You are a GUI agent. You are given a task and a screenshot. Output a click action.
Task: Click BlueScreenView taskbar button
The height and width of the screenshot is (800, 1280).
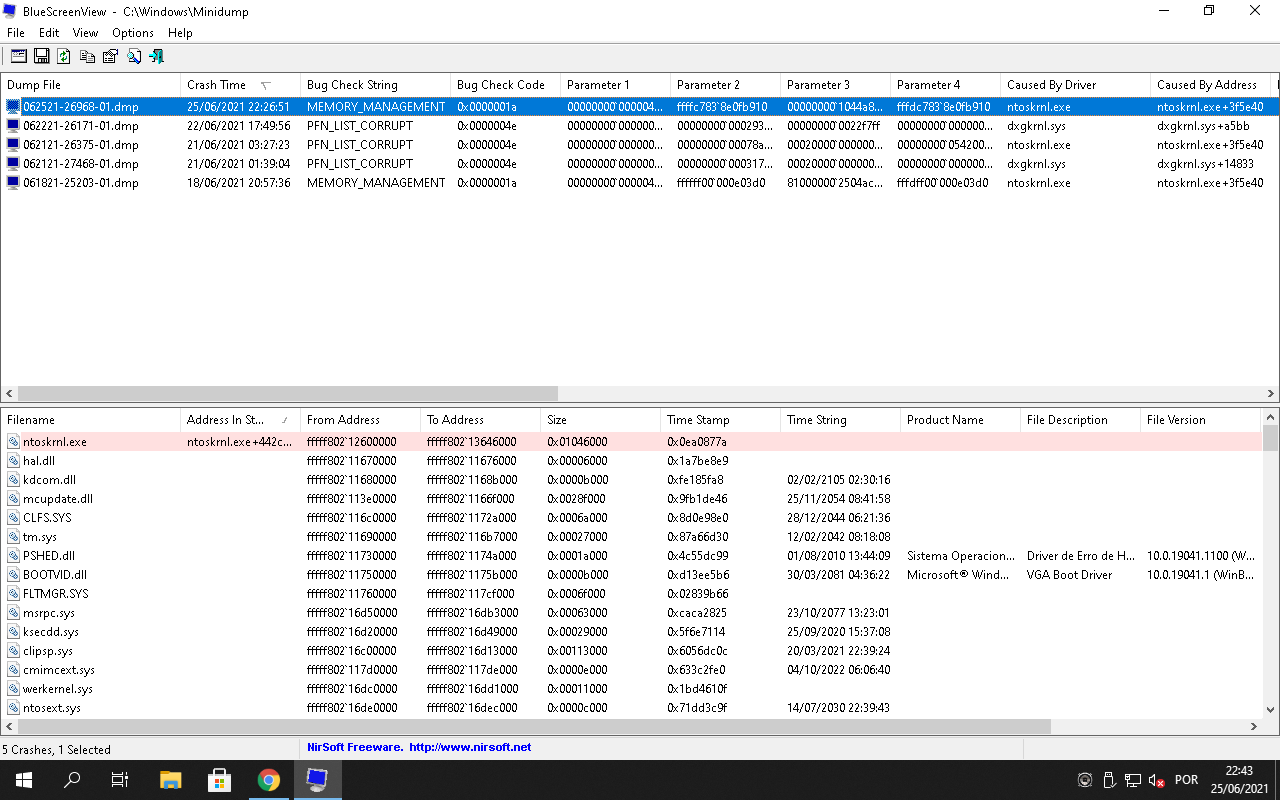click(317, 780)
